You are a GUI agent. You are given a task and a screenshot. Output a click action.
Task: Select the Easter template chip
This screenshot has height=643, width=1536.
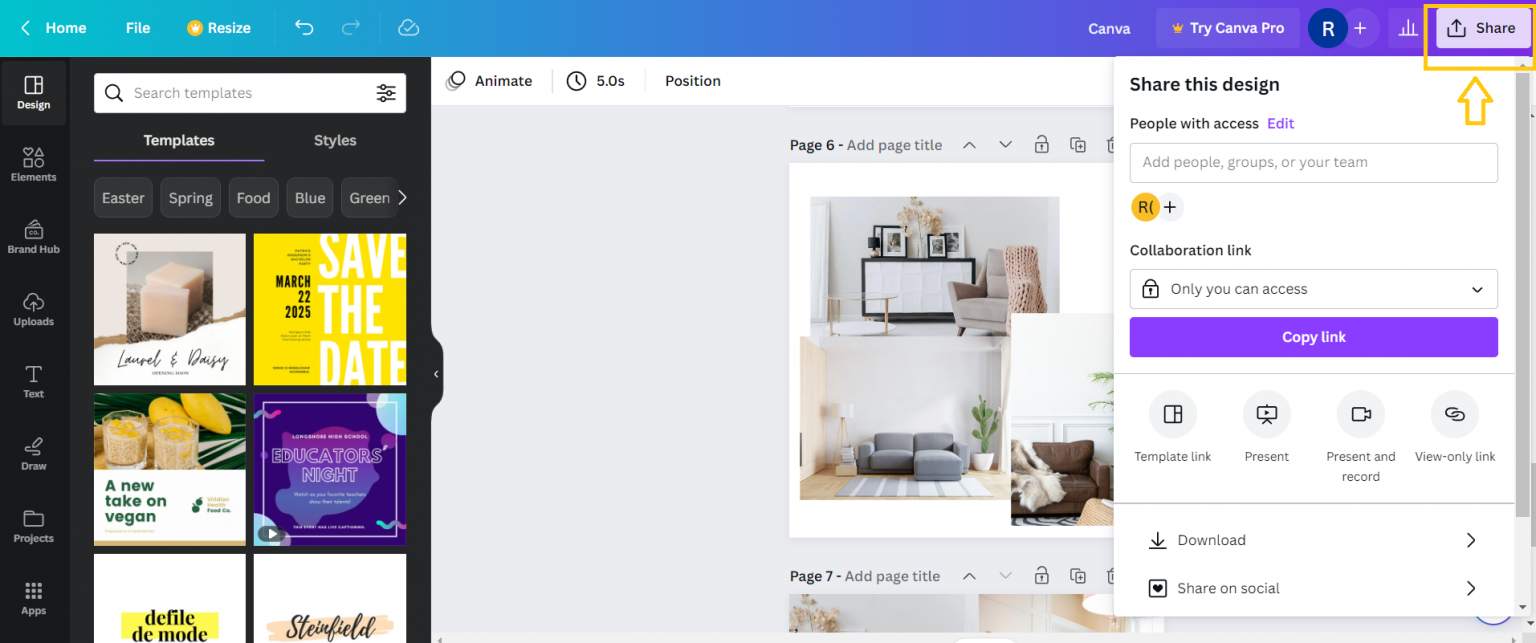[123, 198]
